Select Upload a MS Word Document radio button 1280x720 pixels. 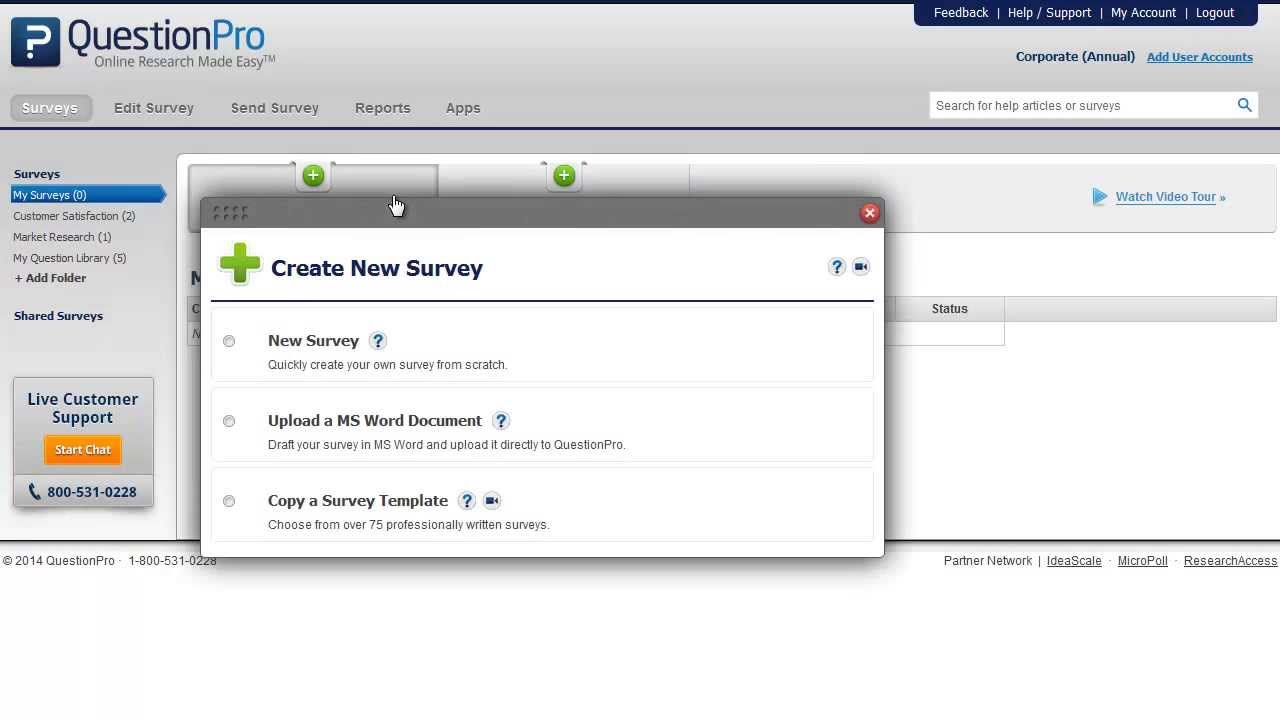pyautogui.click(x=229, y=421)
